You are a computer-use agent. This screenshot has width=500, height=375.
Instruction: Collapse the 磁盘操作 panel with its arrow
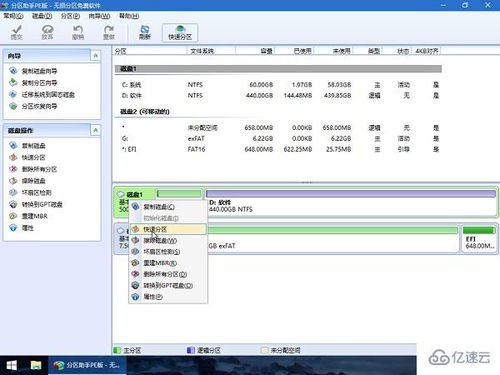pos(96,130)
